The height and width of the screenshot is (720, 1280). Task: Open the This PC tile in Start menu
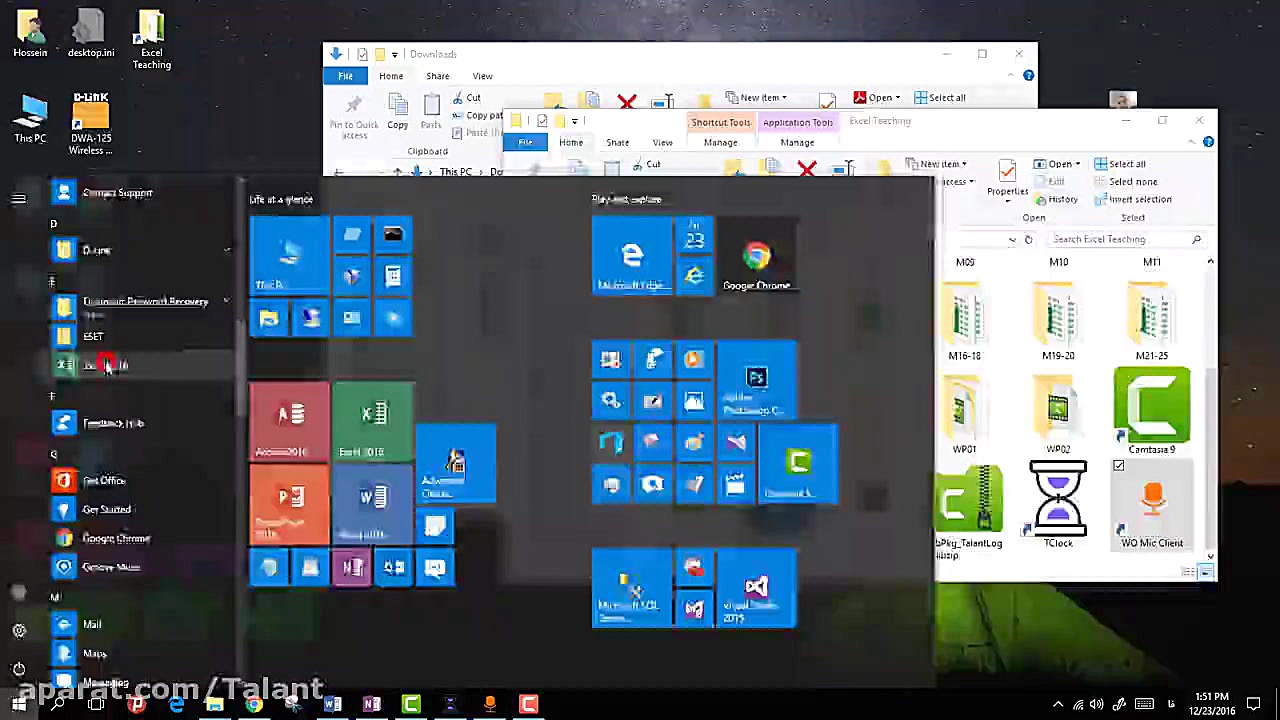click(289, 257)
